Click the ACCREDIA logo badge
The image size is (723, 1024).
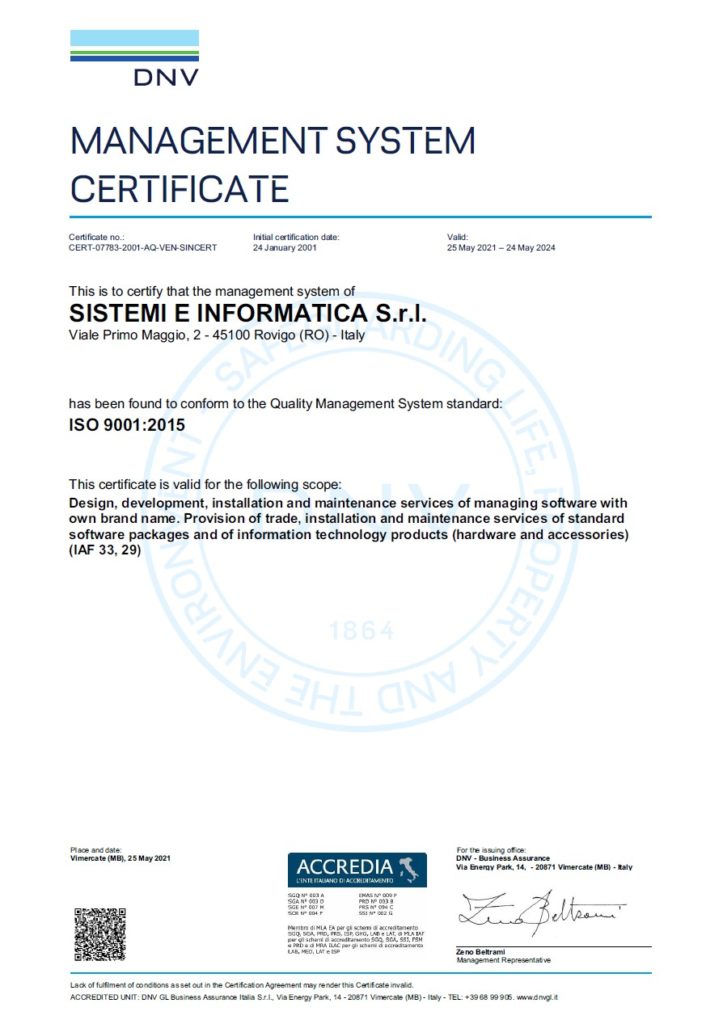[x=357, y=869]
